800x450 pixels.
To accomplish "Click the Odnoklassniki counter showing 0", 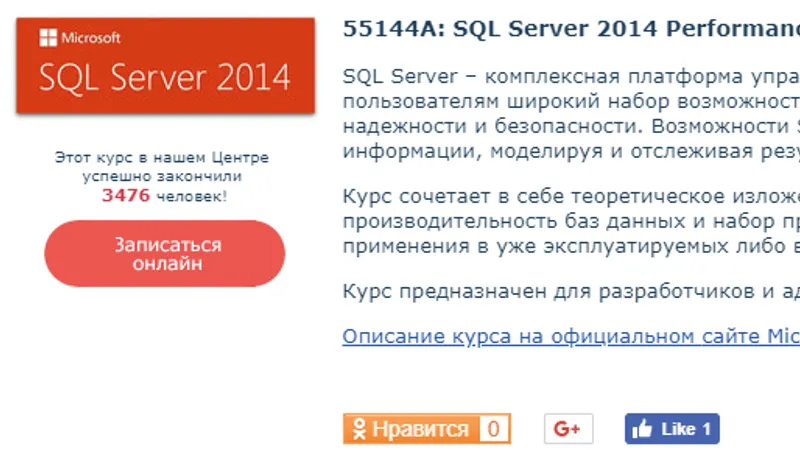I will tap(493, 429).
